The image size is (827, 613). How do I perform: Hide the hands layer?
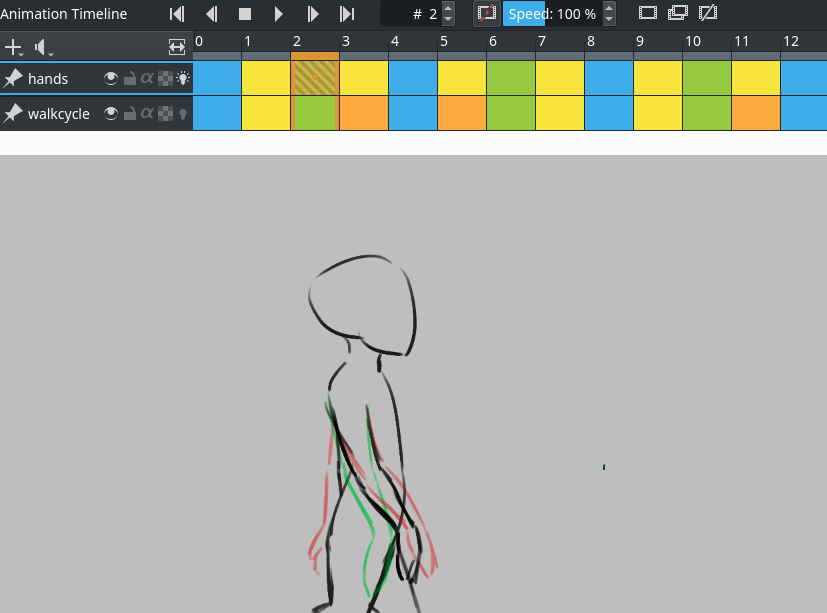111,79
